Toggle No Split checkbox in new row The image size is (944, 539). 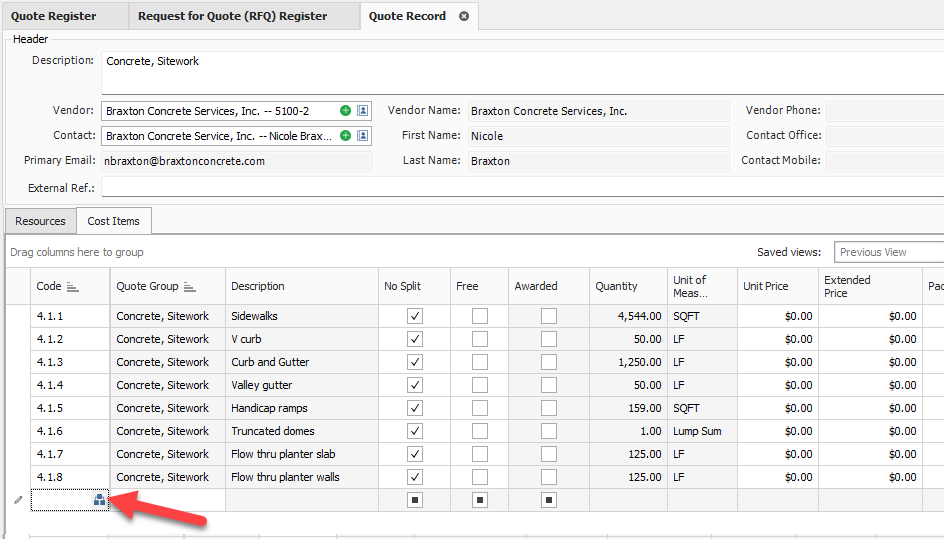click(415, 500)
